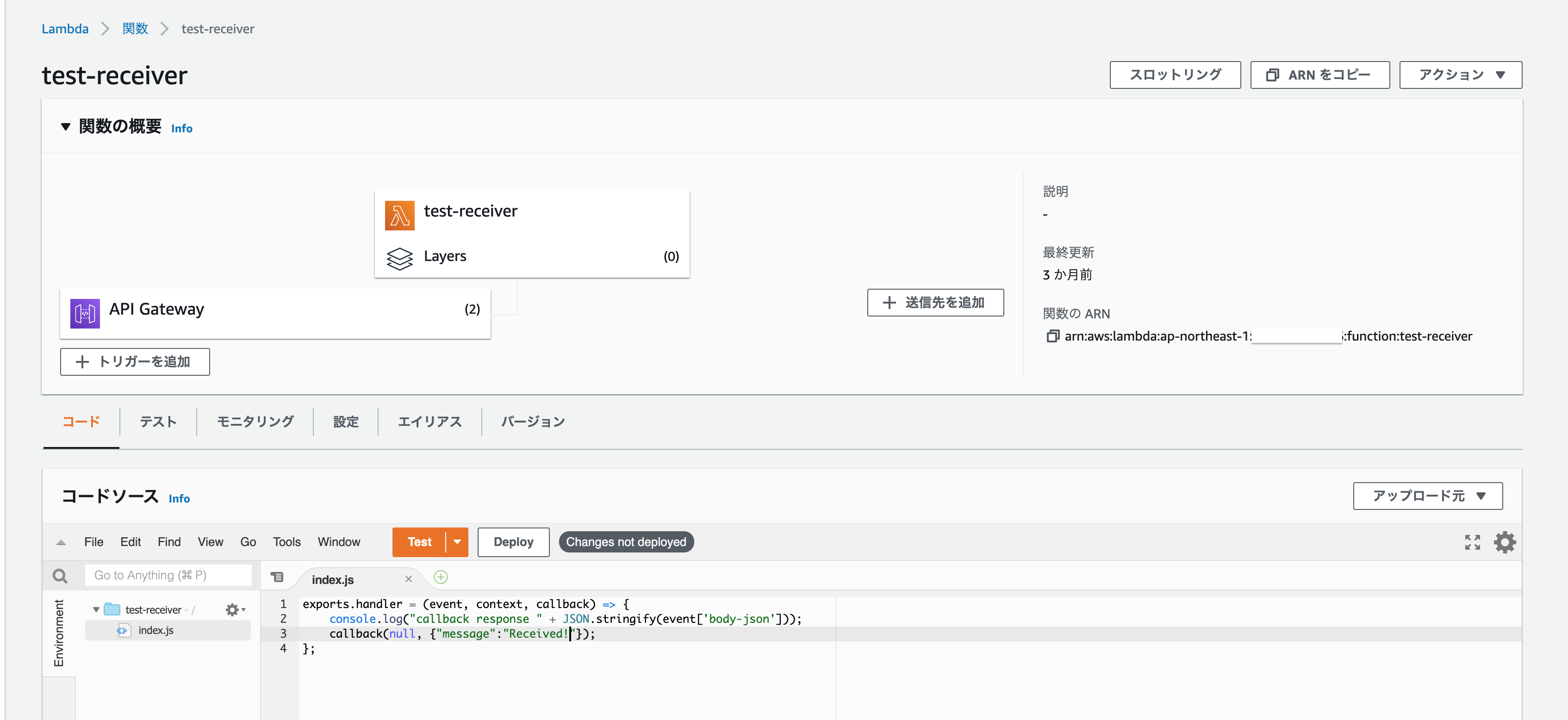Add new editor tab plus icon
This screenshot has height=720, width=1568.
(441, 577)
